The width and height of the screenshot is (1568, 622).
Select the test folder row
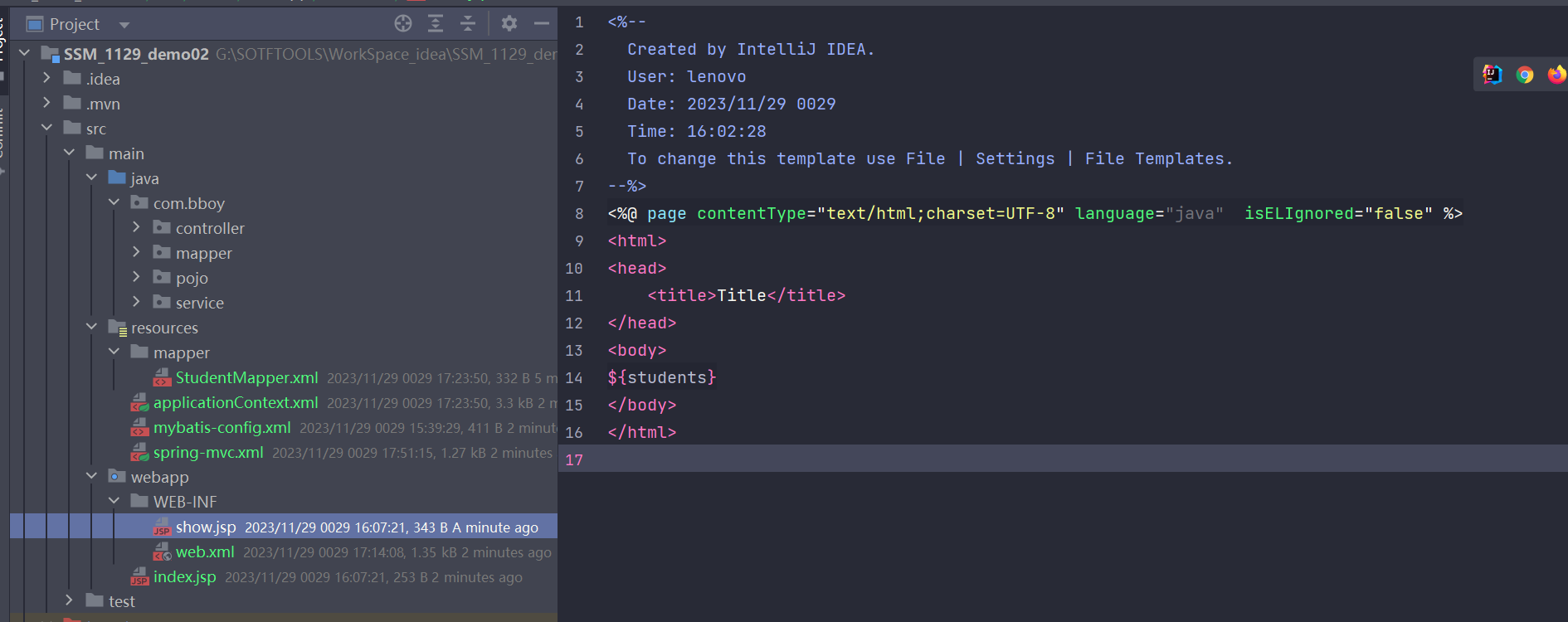284,601
